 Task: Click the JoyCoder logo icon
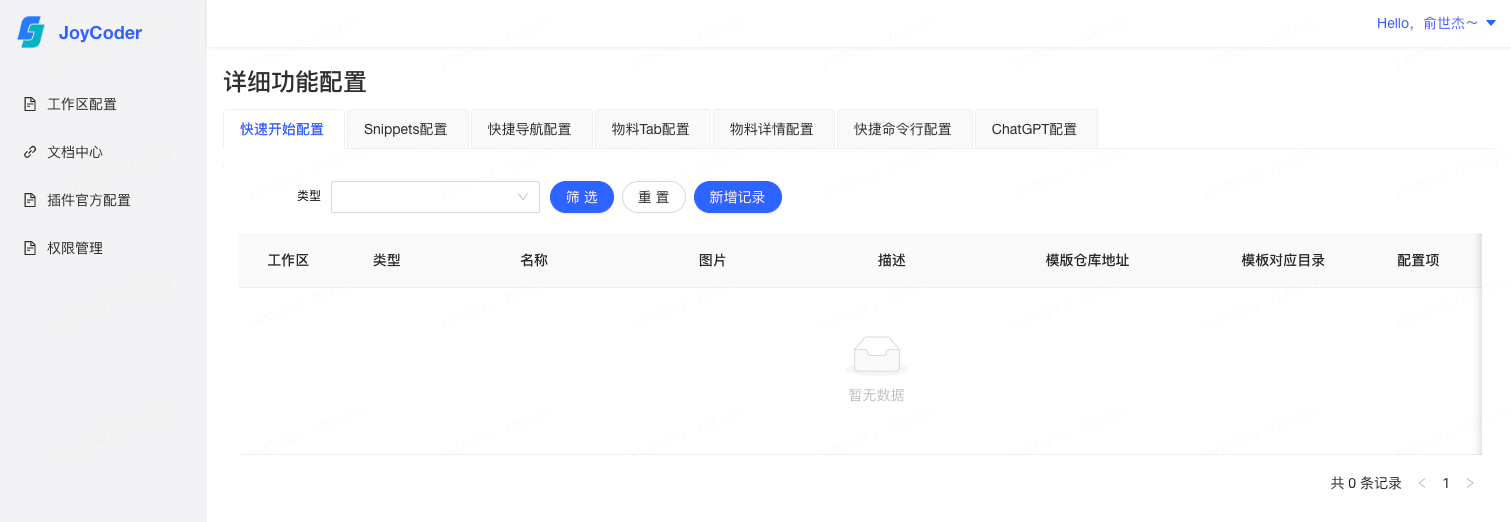pos(32,32)
